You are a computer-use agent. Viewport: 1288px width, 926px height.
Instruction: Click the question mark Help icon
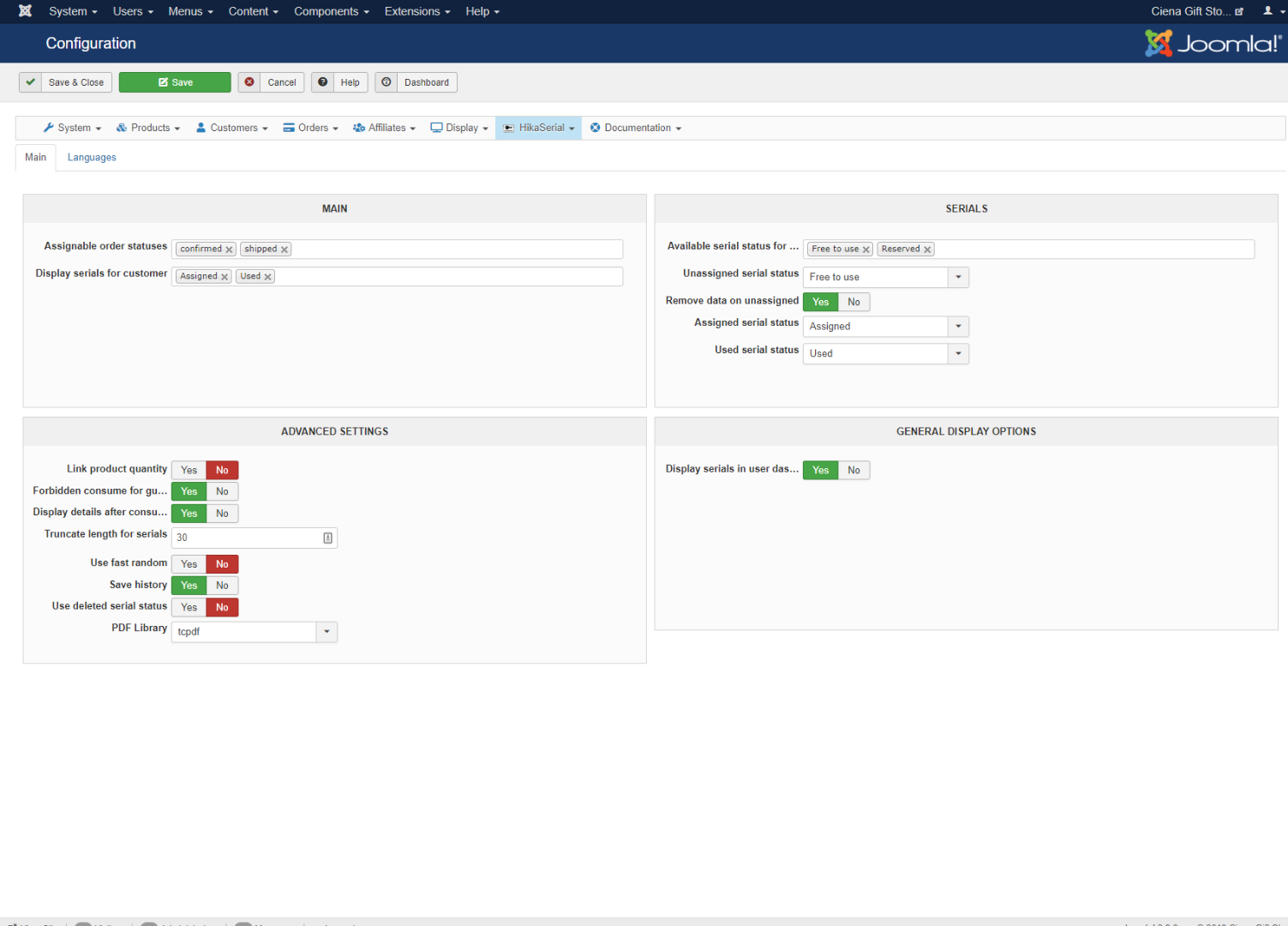coord(323,82)
